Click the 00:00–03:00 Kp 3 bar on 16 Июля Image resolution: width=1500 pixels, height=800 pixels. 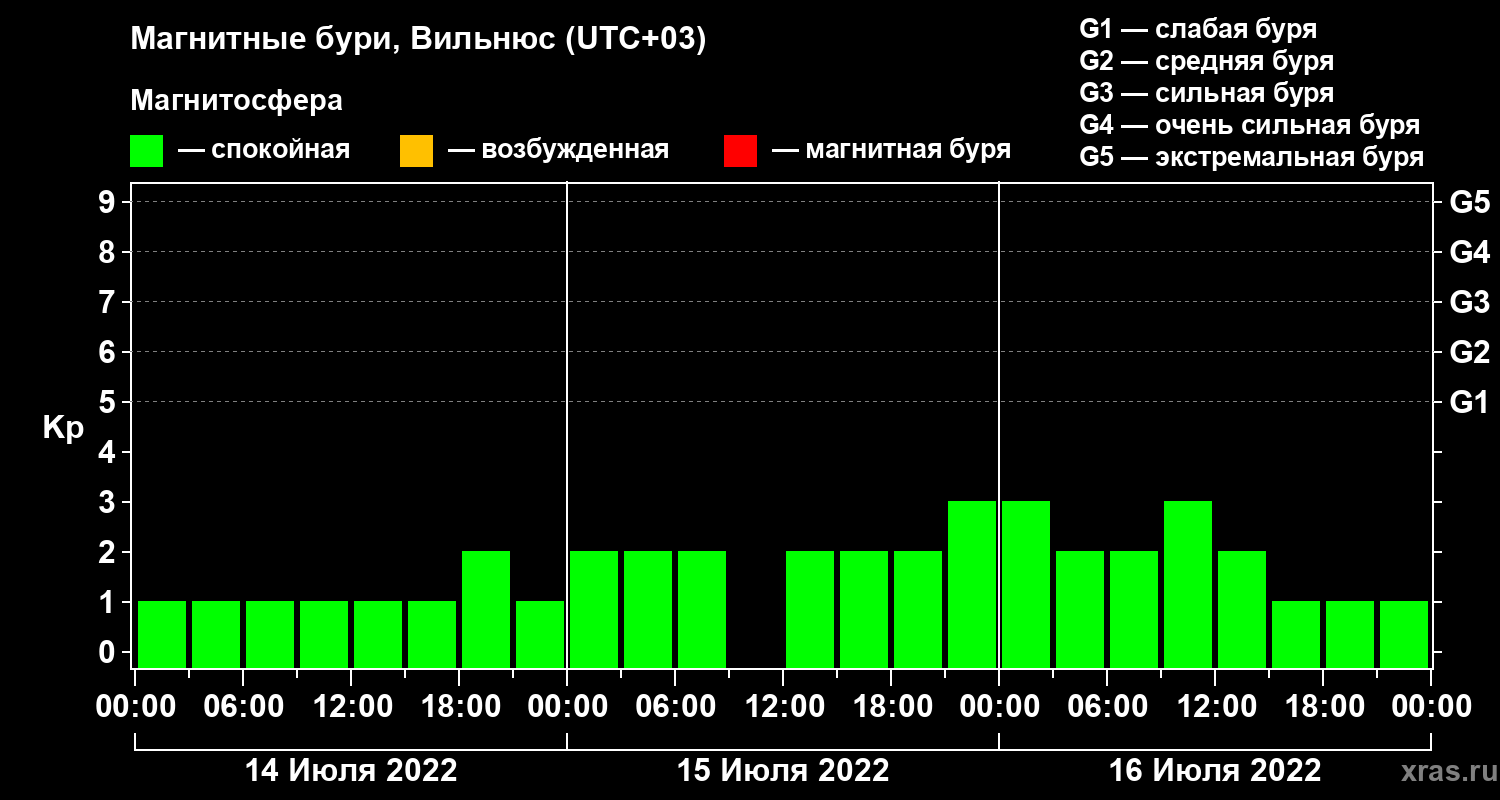click(1026, 584)
